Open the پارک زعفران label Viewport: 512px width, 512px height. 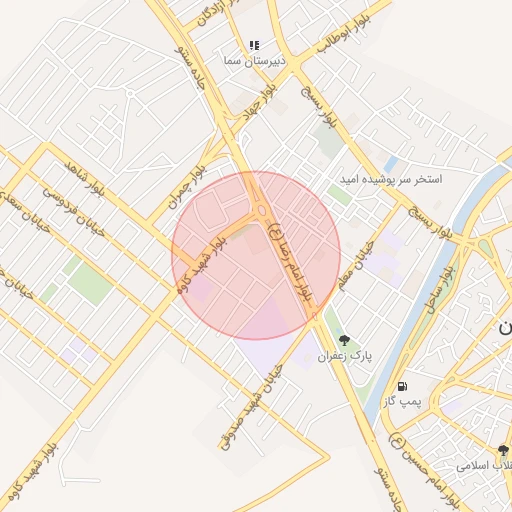click(344, 356)
